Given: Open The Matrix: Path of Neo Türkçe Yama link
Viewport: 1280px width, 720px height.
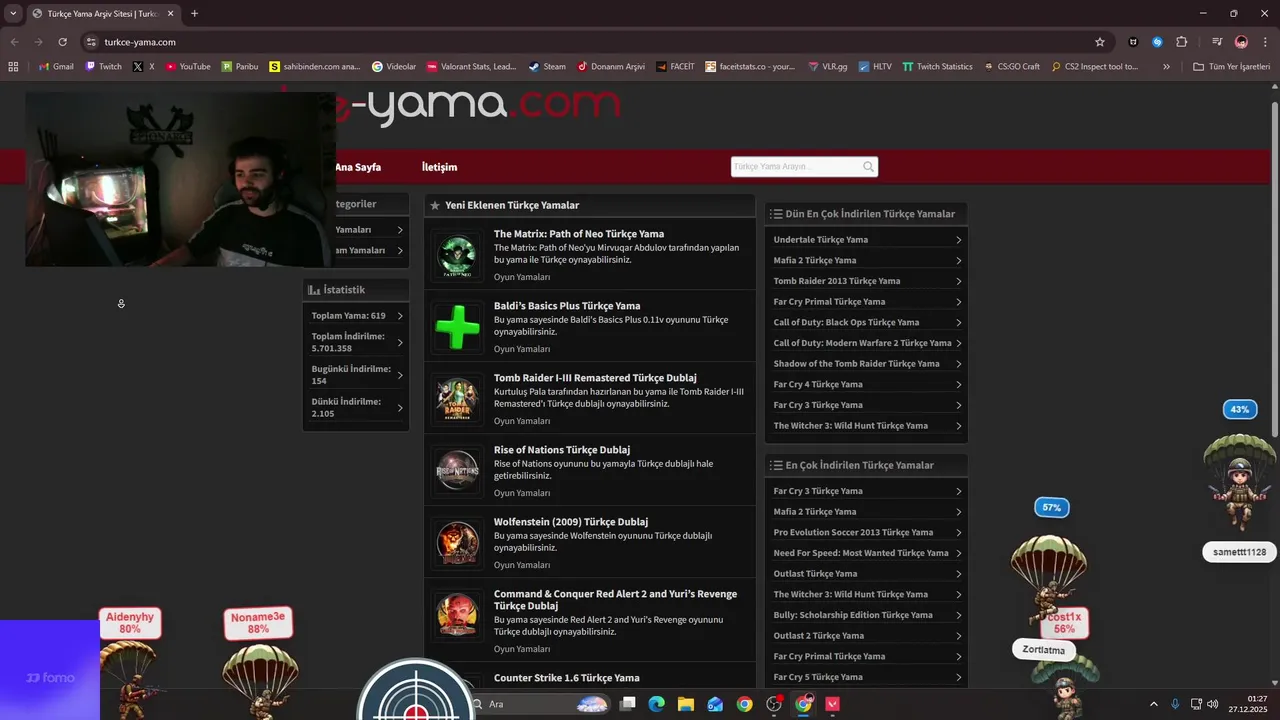Looking at the screenshot, I should [x=579, y=234].
